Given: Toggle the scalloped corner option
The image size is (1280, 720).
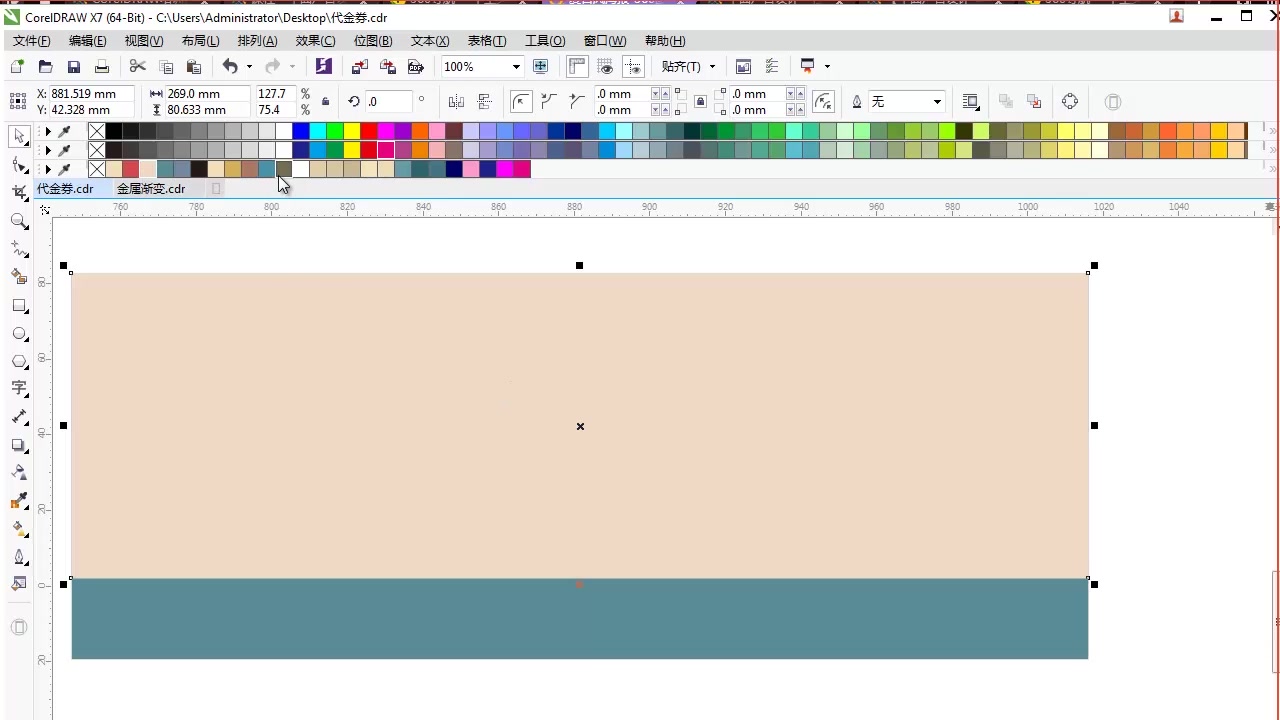Looking at the screenshot, I should tap(549, 102).
